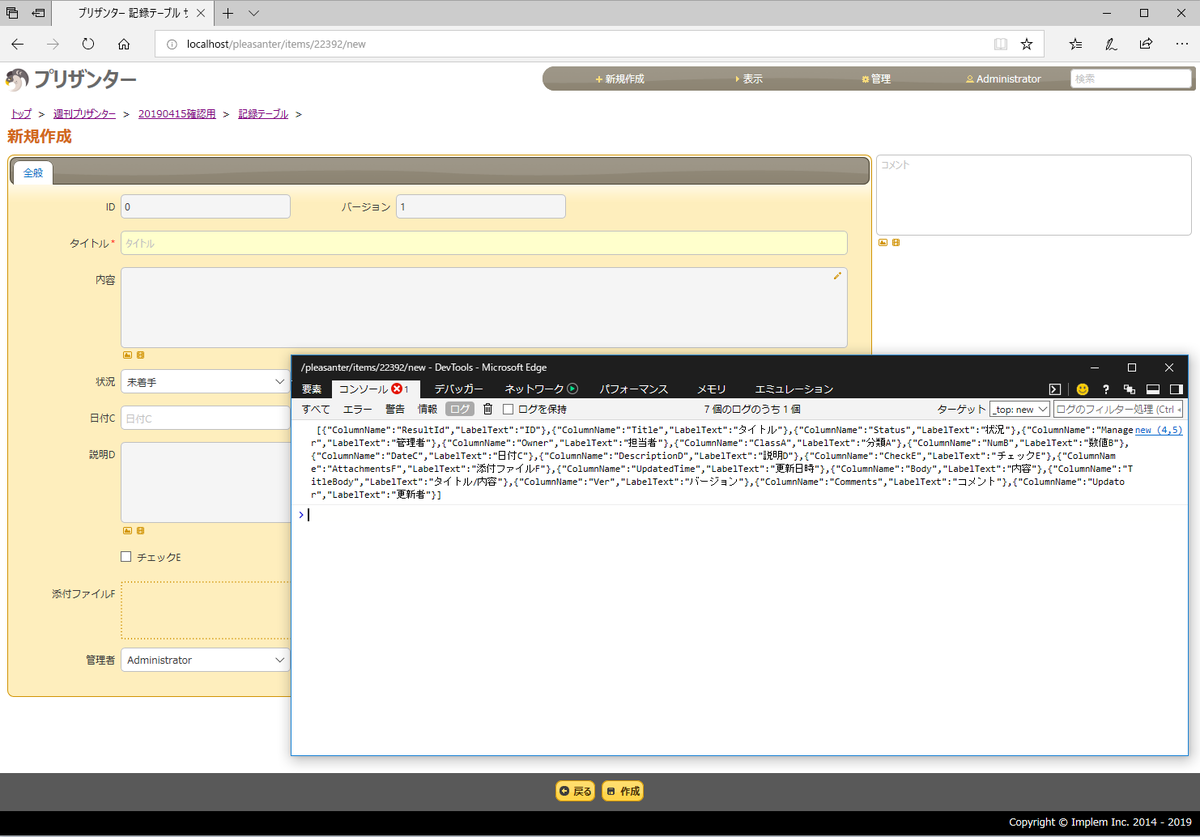Open the Administrator account menu
Screen dimensions: 1200x837
click(x=1003, y=79)
